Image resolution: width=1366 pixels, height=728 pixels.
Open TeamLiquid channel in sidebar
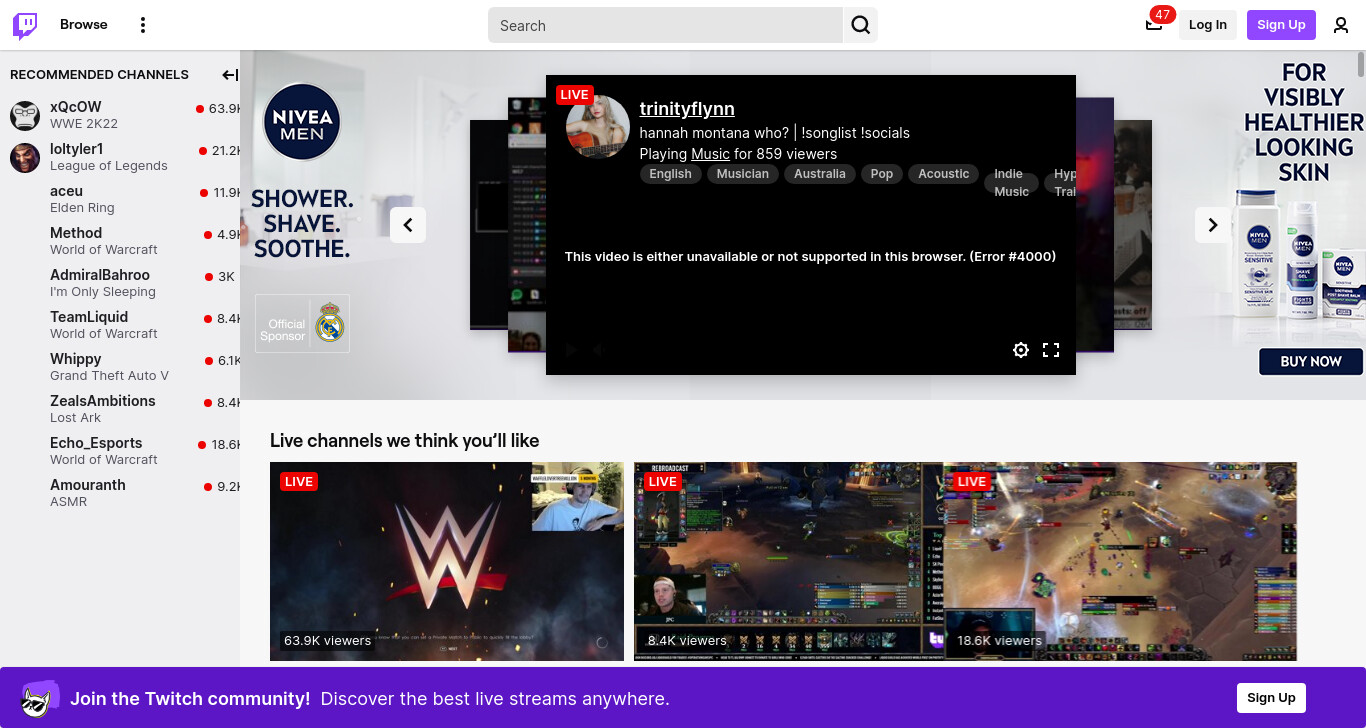(x=120, y=325)
